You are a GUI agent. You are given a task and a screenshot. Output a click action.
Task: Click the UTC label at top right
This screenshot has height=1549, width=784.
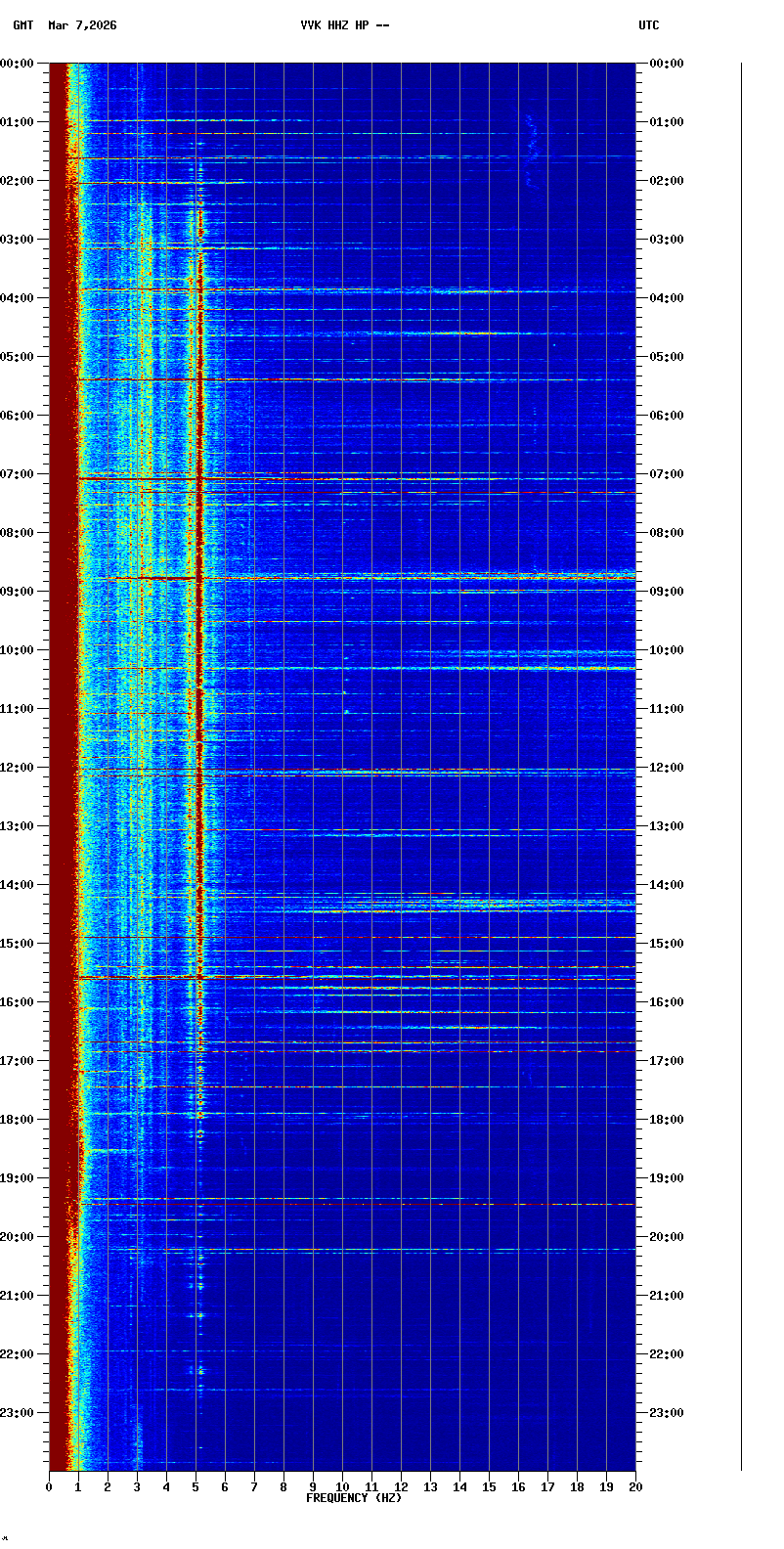click(x=649, y=25)
